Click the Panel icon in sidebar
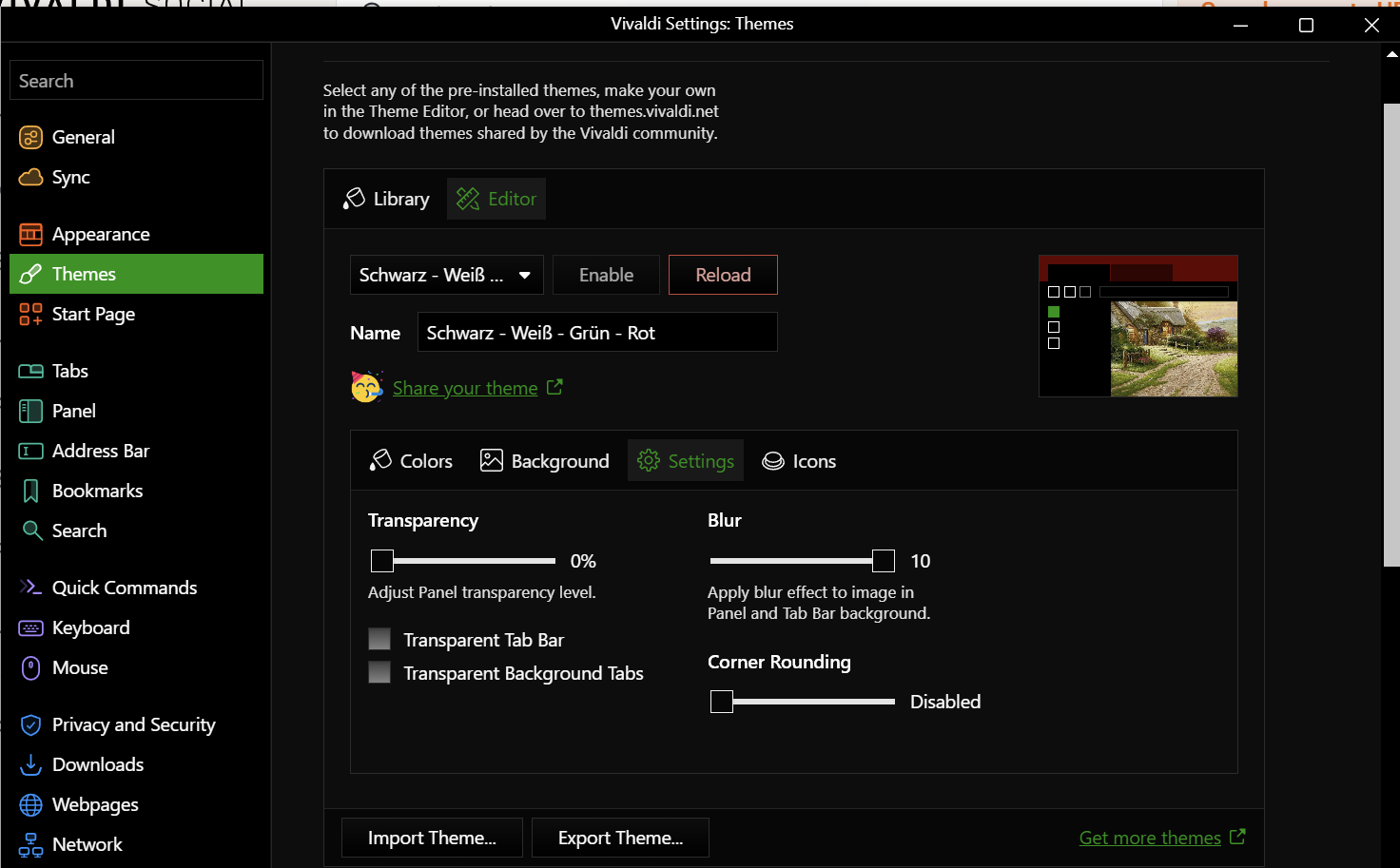The width and height of the screenshot is (1400, 868). (30, 411)
